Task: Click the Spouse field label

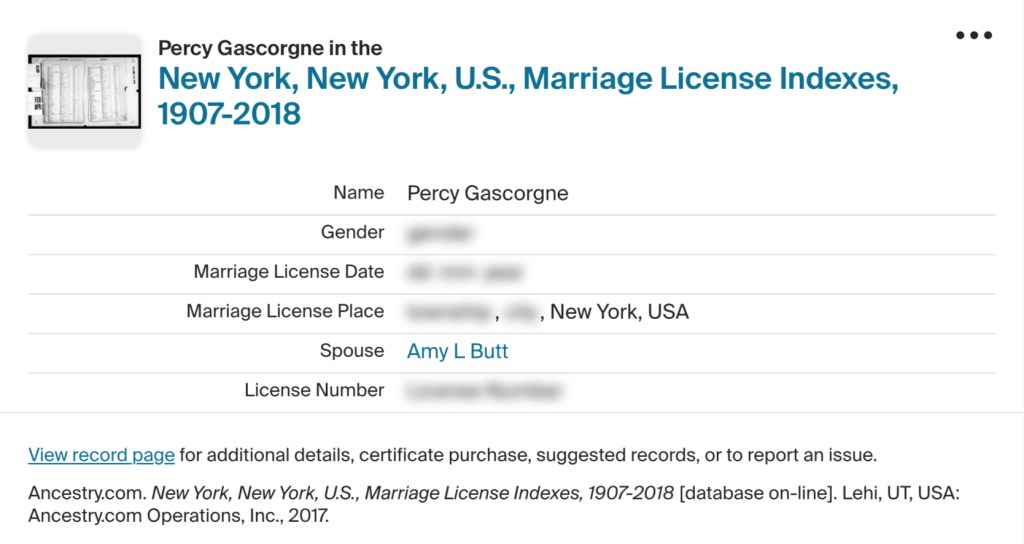Action: click(x=352, y=351)
